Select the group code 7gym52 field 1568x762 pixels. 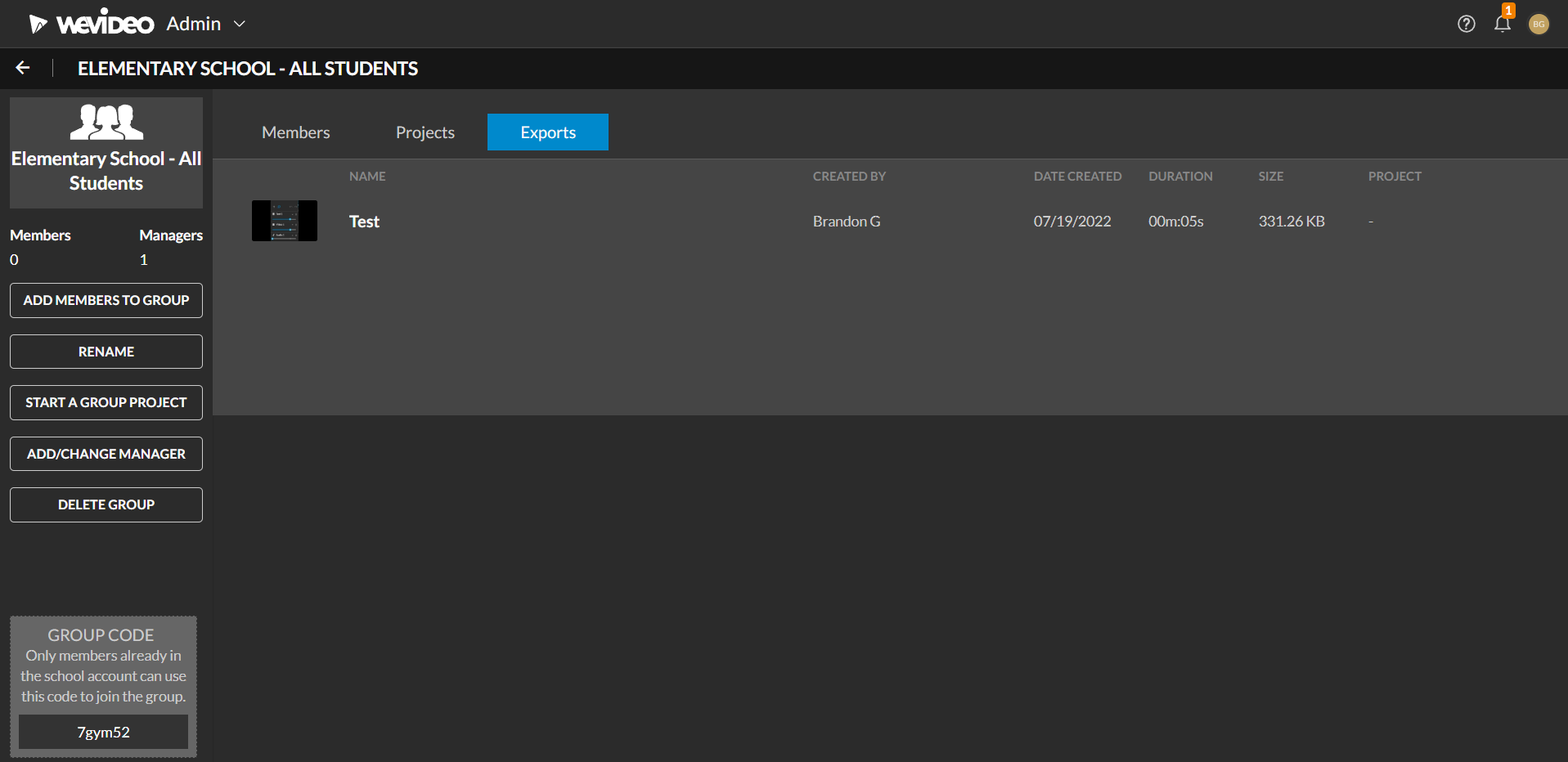(x=103, y=732)
